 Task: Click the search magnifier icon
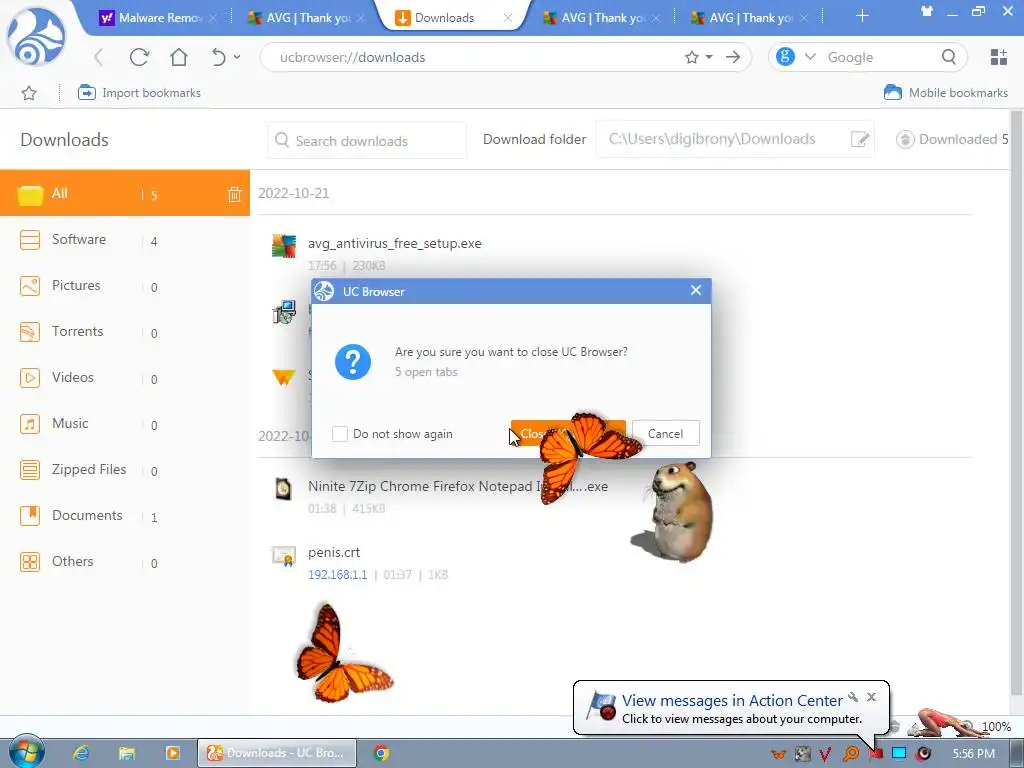[x=949, y=57]
